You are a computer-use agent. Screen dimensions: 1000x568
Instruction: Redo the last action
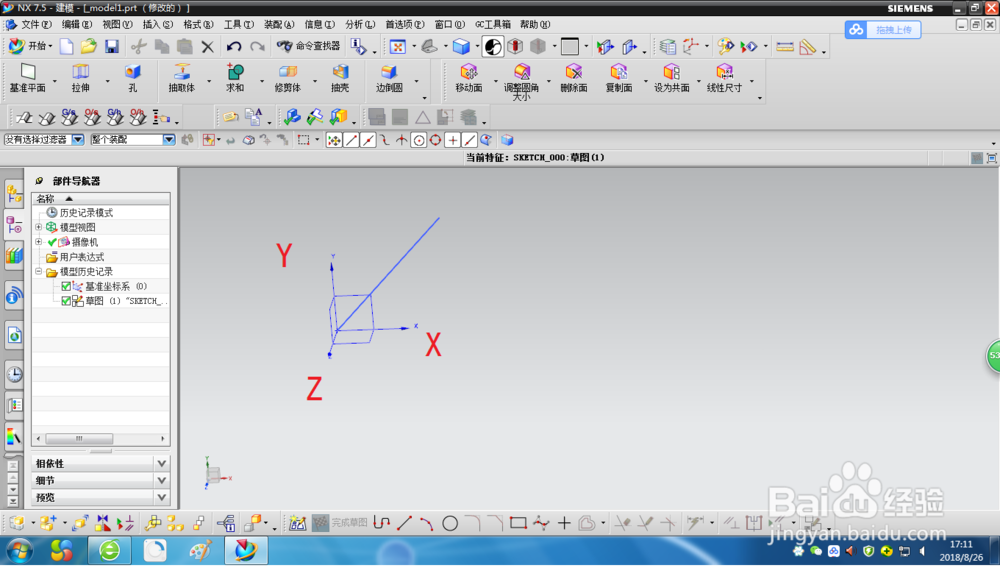(x=257, y=47)
